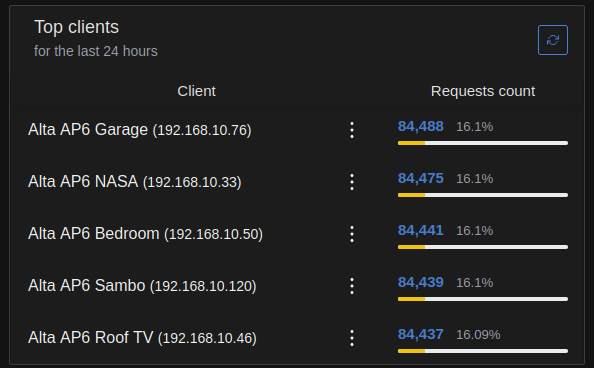Open options menu for Alta AP6 NASA
Image resolution: width=594 pixels, height=368 pixels.
click(x=352, y=182)
